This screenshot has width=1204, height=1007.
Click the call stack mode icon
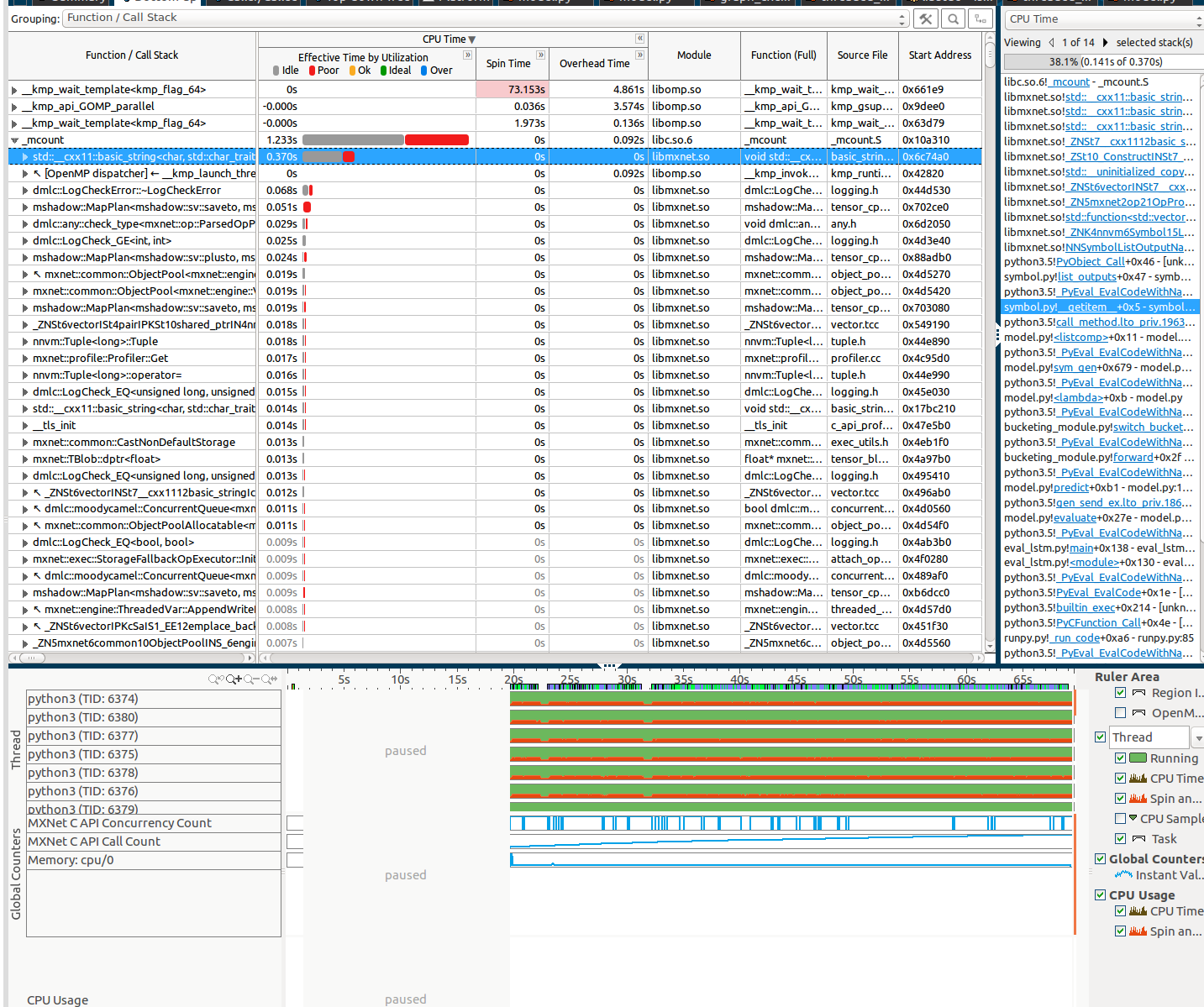click(980, 18)
